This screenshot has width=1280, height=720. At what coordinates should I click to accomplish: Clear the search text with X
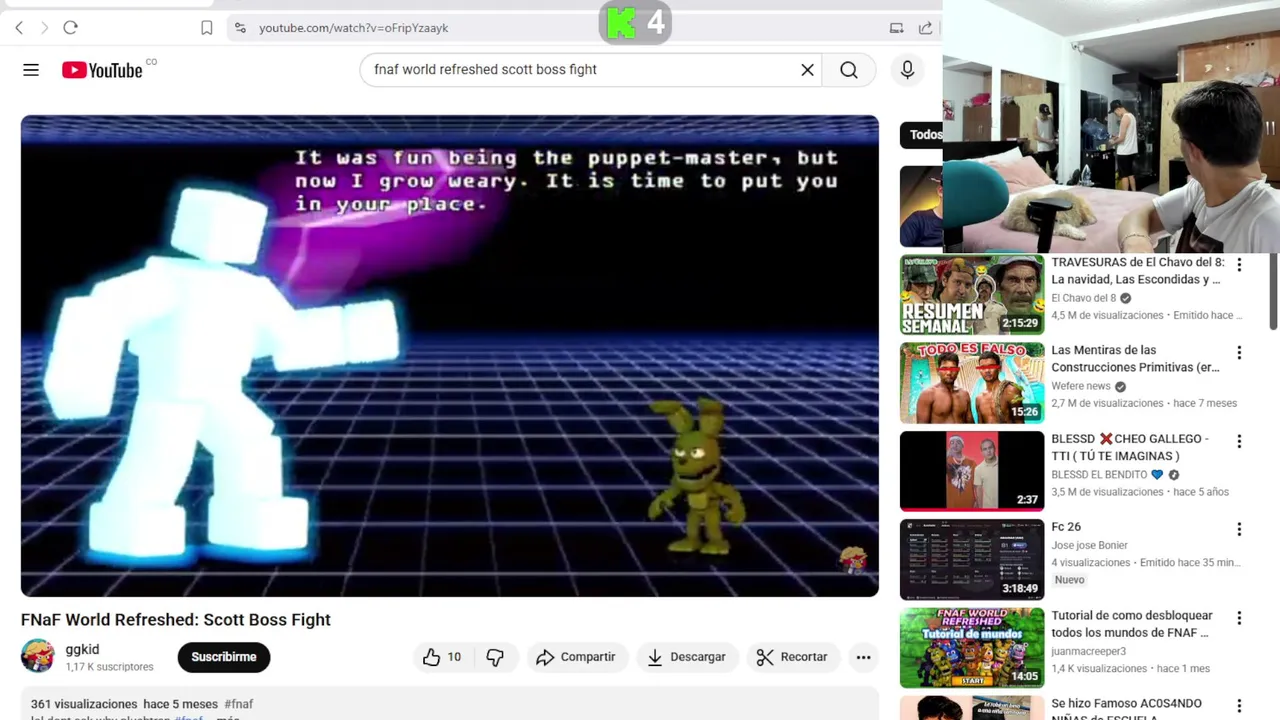[807, 69]
